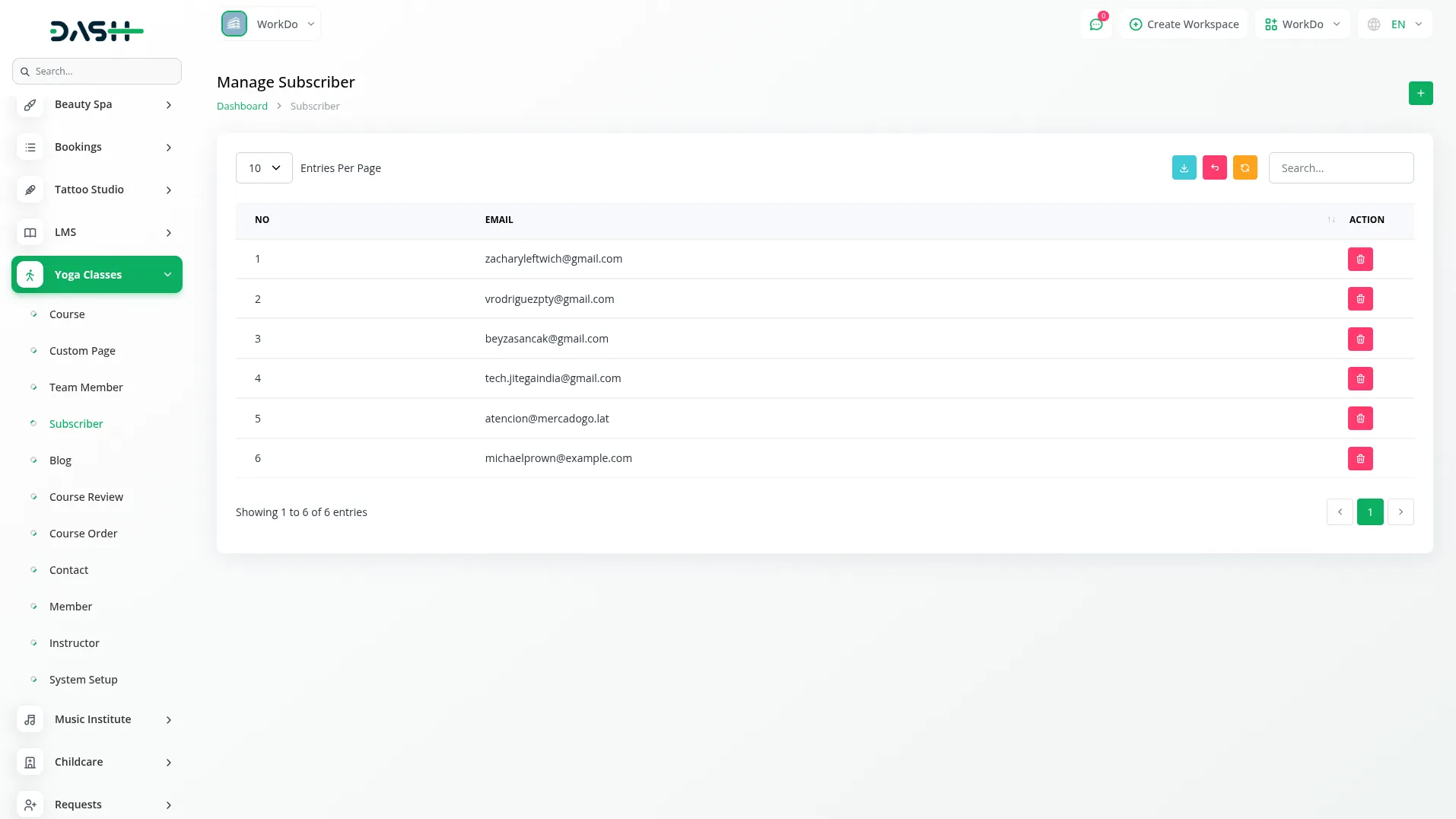
Task: Expand the Music Institute menu
Action: (97, 719)
